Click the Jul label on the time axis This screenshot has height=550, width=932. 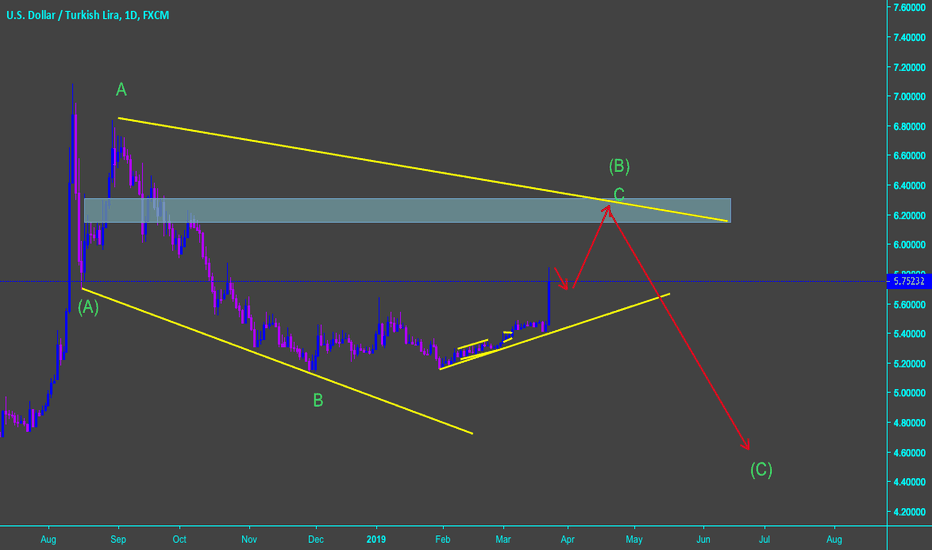coord(764,539)
